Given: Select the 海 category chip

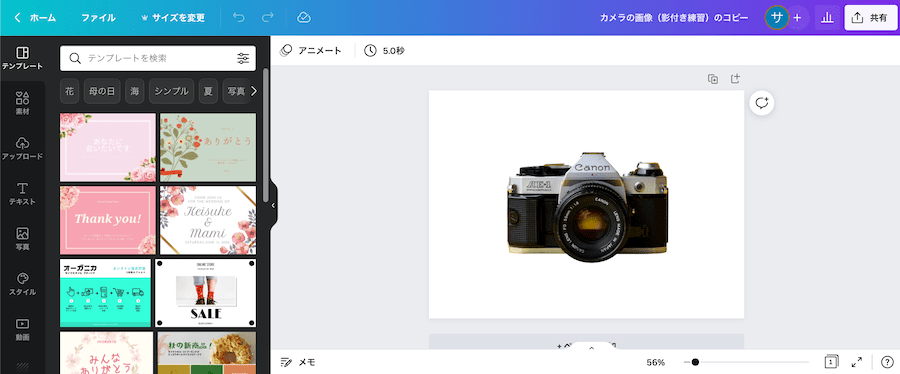Looking at the screenshot, I should [x=134, y=91].
